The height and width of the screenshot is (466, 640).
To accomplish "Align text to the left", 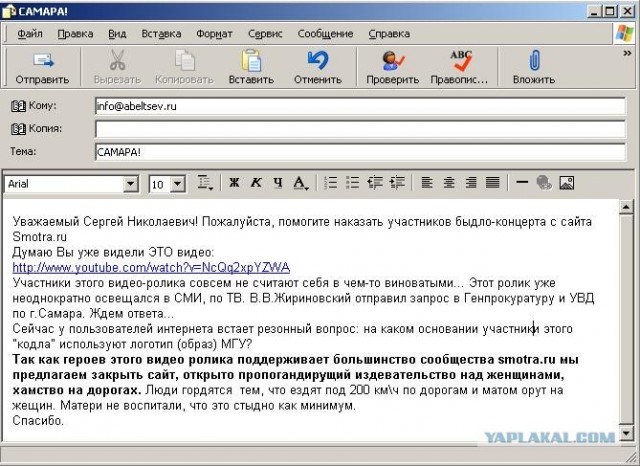I will click(427, 183).
